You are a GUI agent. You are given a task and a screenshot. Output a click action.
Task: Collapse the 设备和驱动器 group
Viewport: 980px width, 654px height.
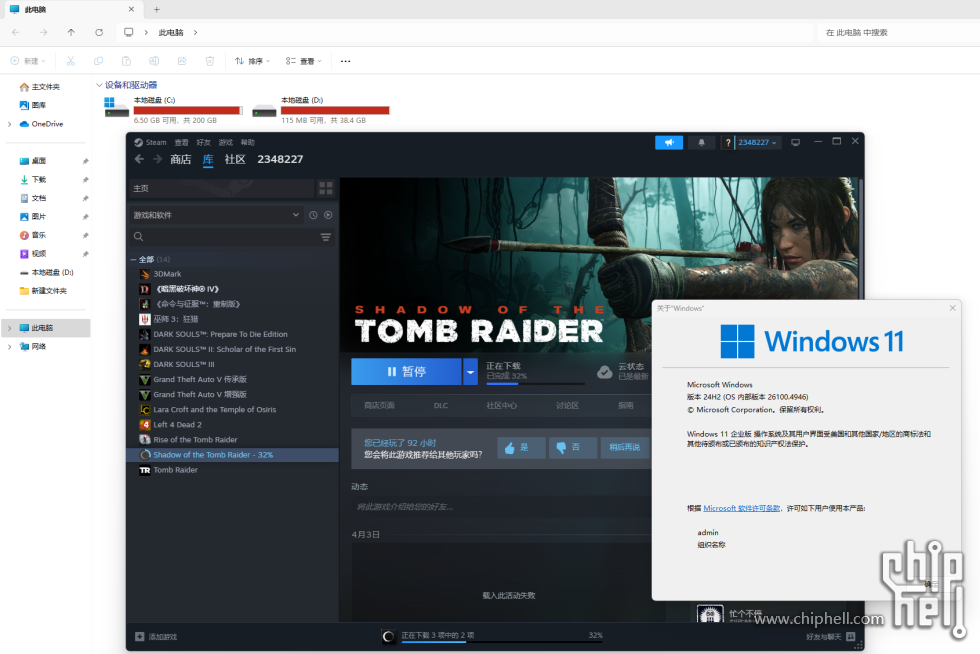99,85
